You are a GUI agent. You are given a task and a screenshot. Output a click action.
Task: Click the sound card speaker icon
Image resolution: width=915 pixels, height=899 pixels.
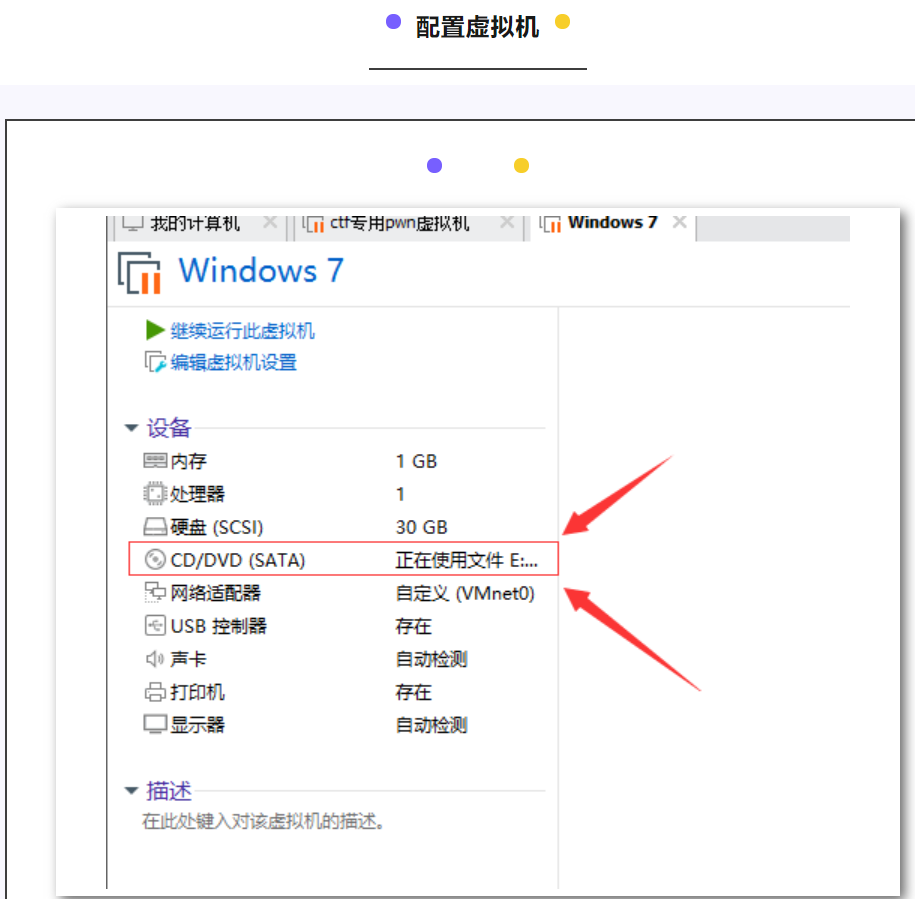tap(155, 659)
